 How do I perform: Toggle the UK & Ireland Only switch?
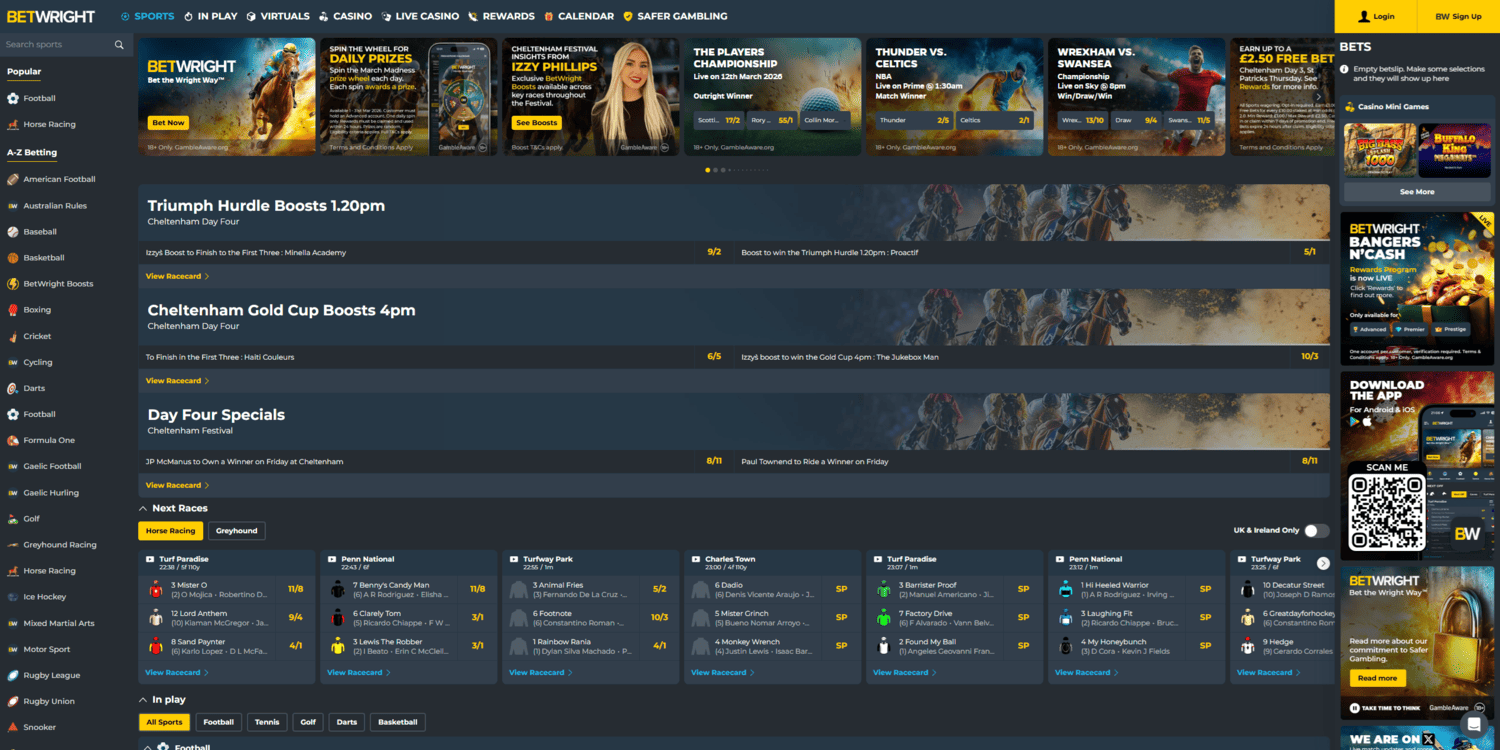[1317, 531]
